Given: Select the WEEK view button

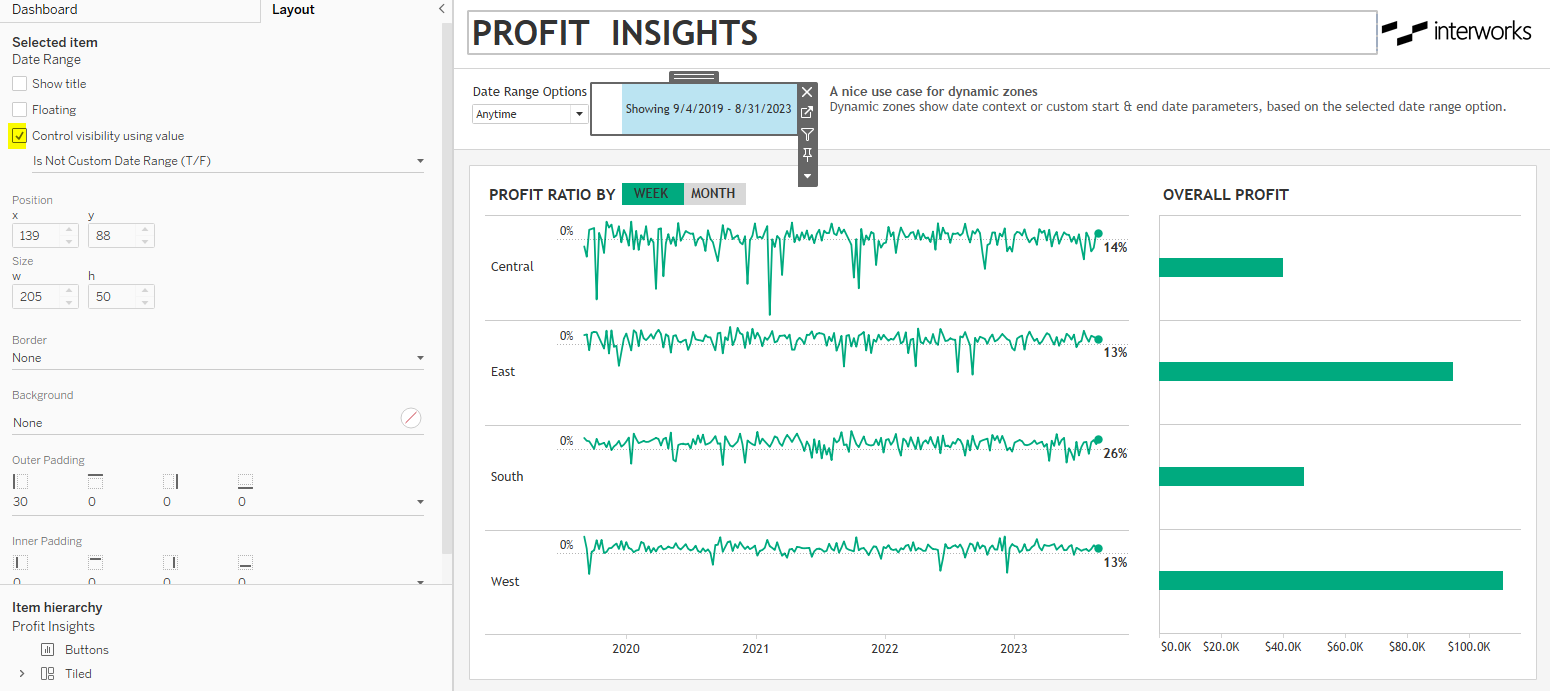Looking at the screenshot, I should [652, 194].
